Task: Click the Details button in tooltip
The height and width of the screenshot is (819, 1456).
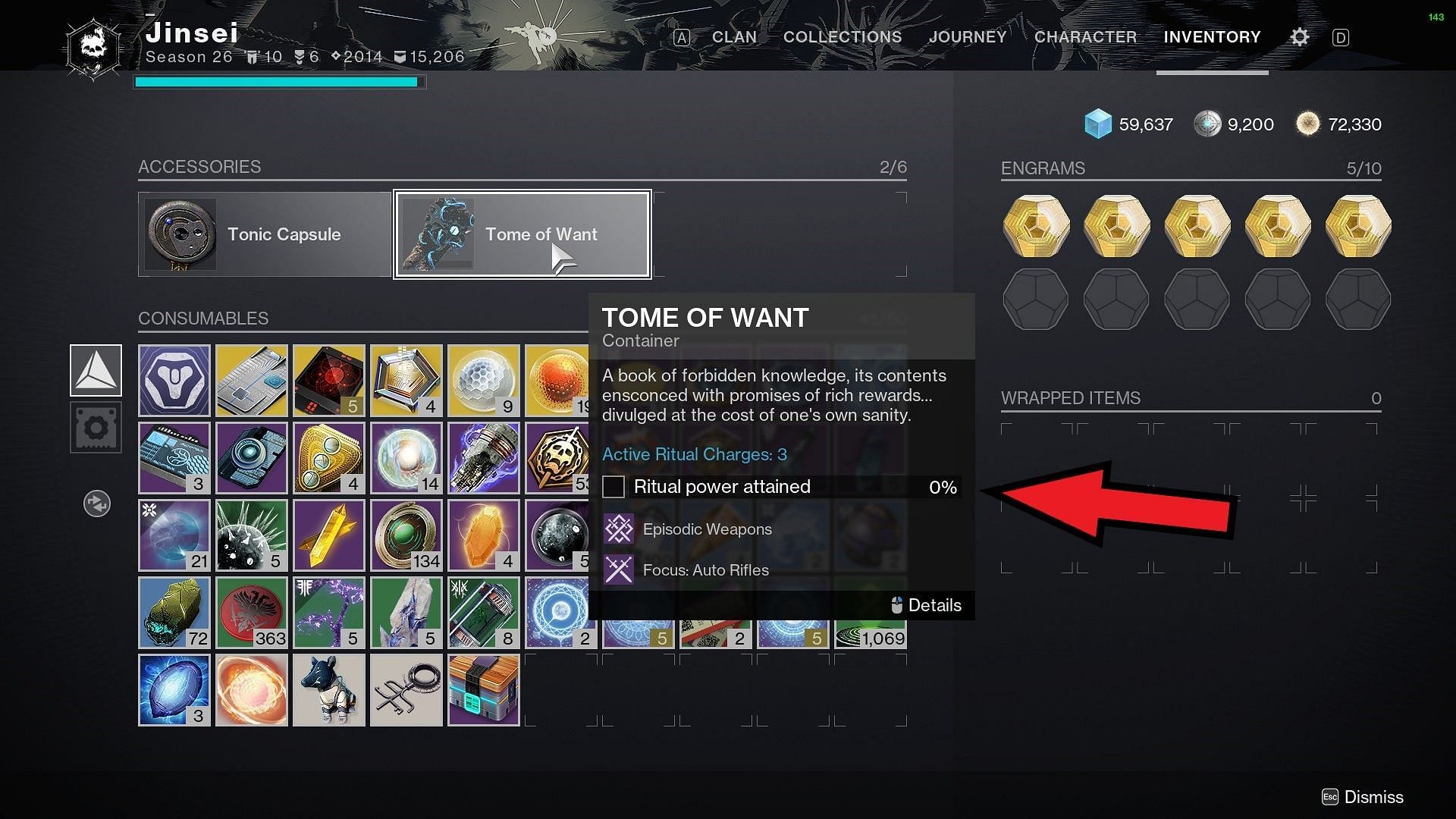Action: tap(924, 605)
